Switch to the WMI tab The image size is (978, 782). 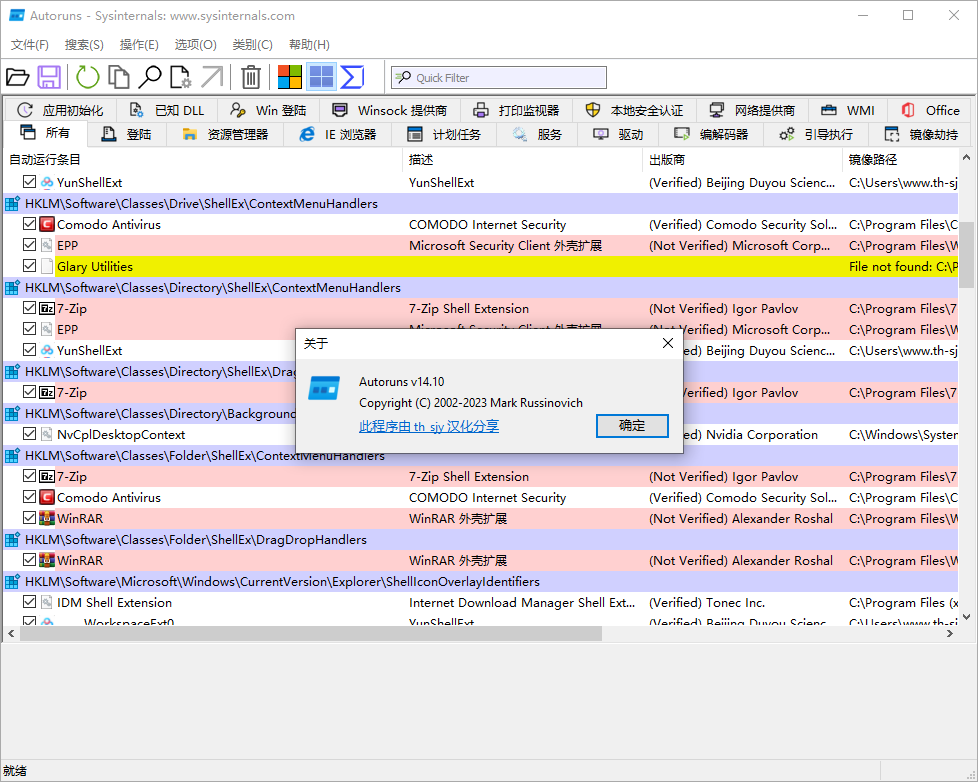click(848, 110)
